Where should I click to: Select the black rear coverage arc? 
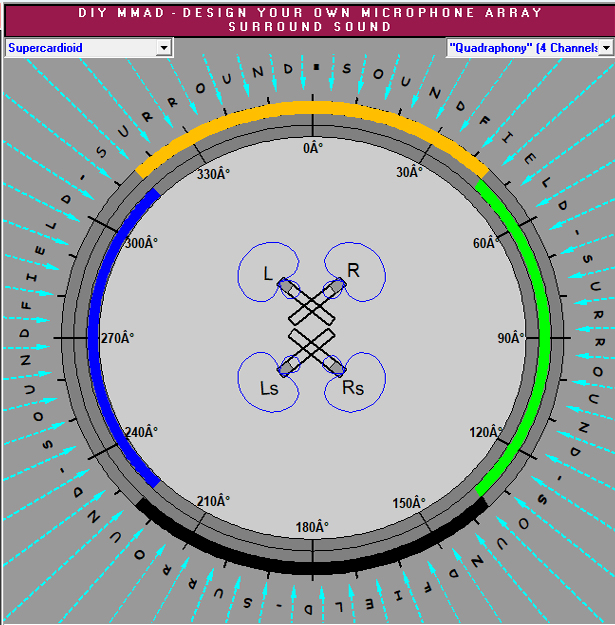[x=312, y=566]
